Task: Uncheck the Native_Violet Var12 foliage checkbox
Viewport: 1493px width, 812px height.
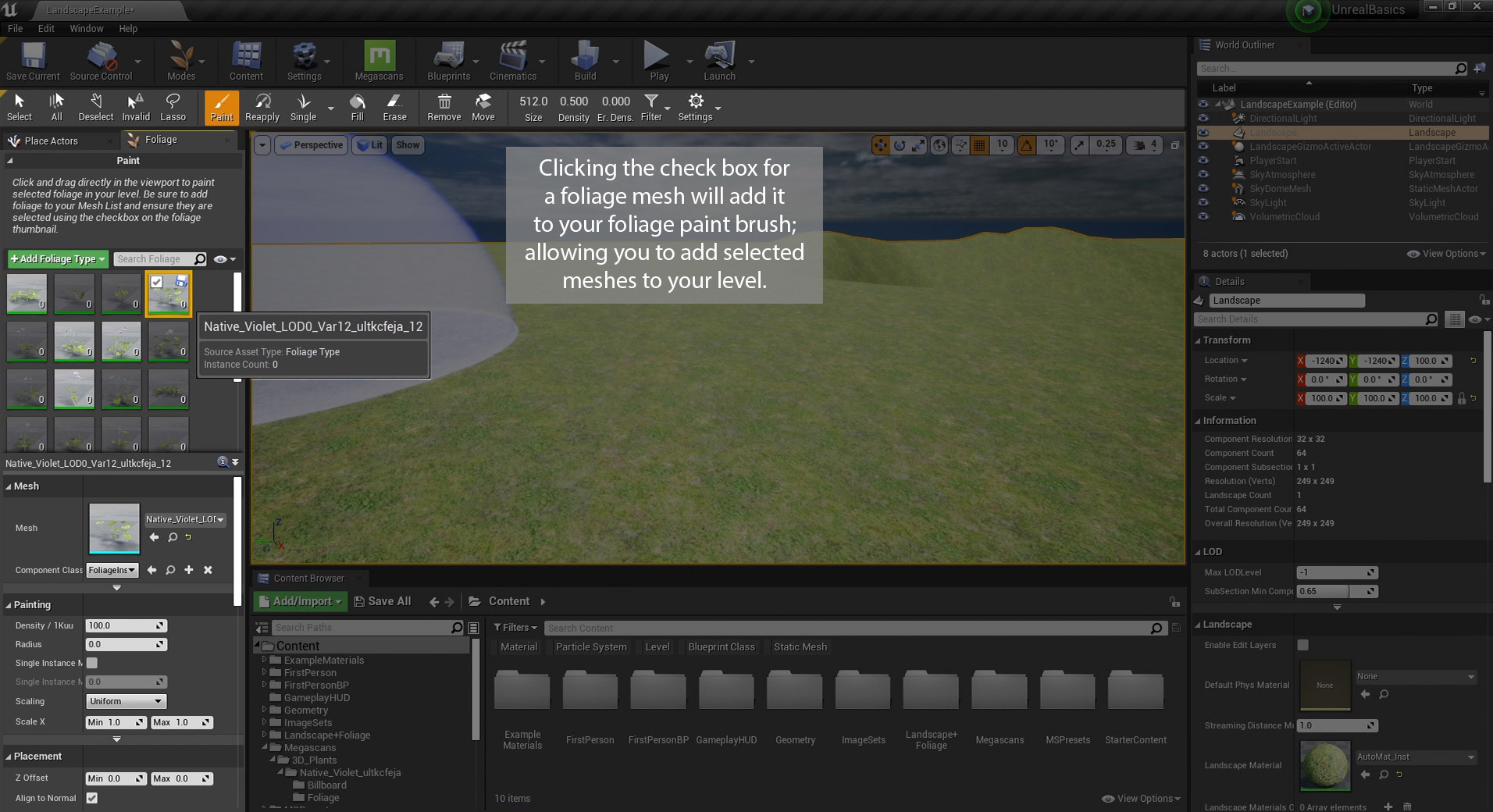Action: 157,282
